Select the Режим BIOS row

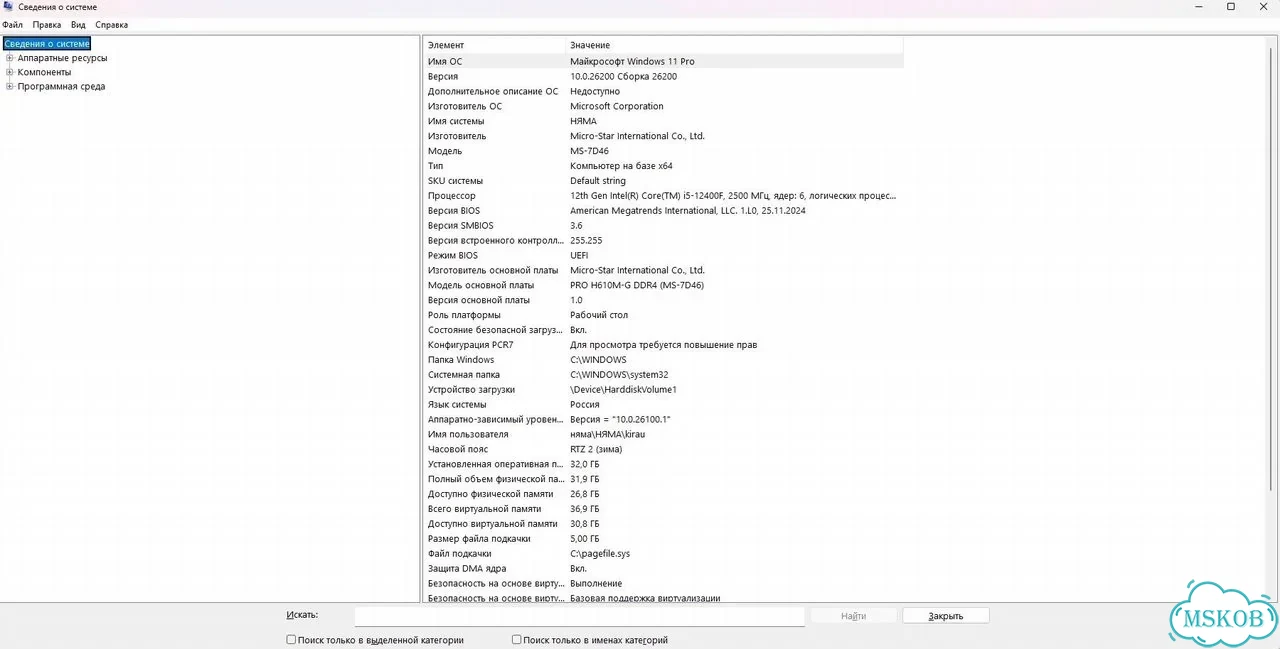(664, 255)
